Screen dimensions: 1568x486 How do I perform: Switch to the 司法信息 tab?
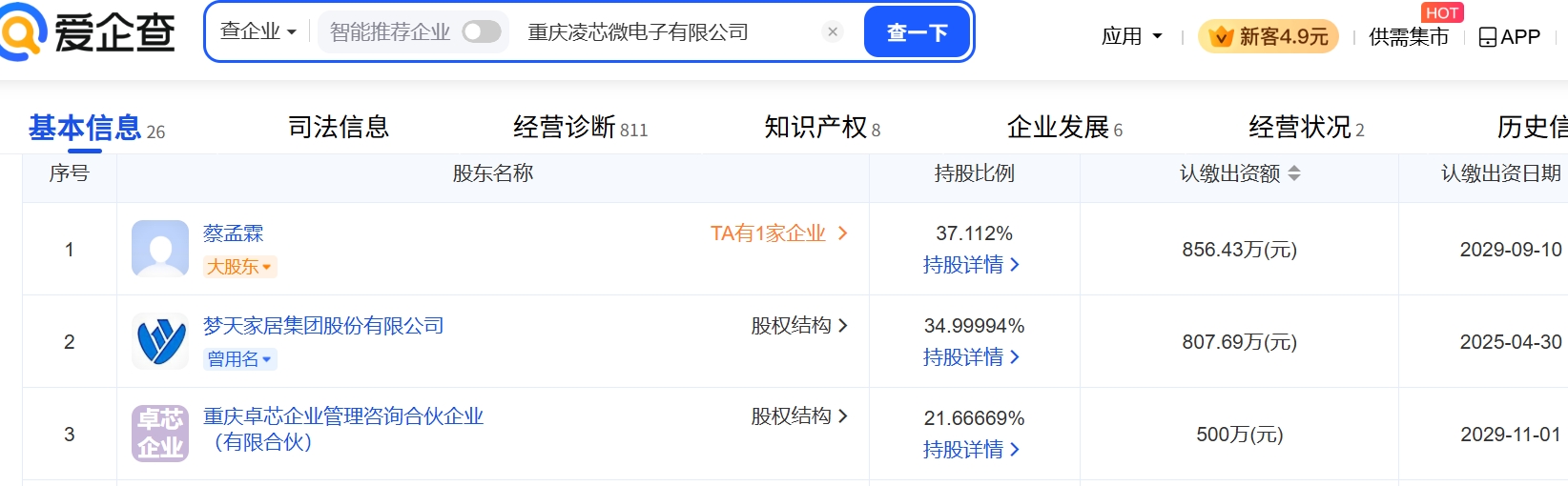[339, 127]
